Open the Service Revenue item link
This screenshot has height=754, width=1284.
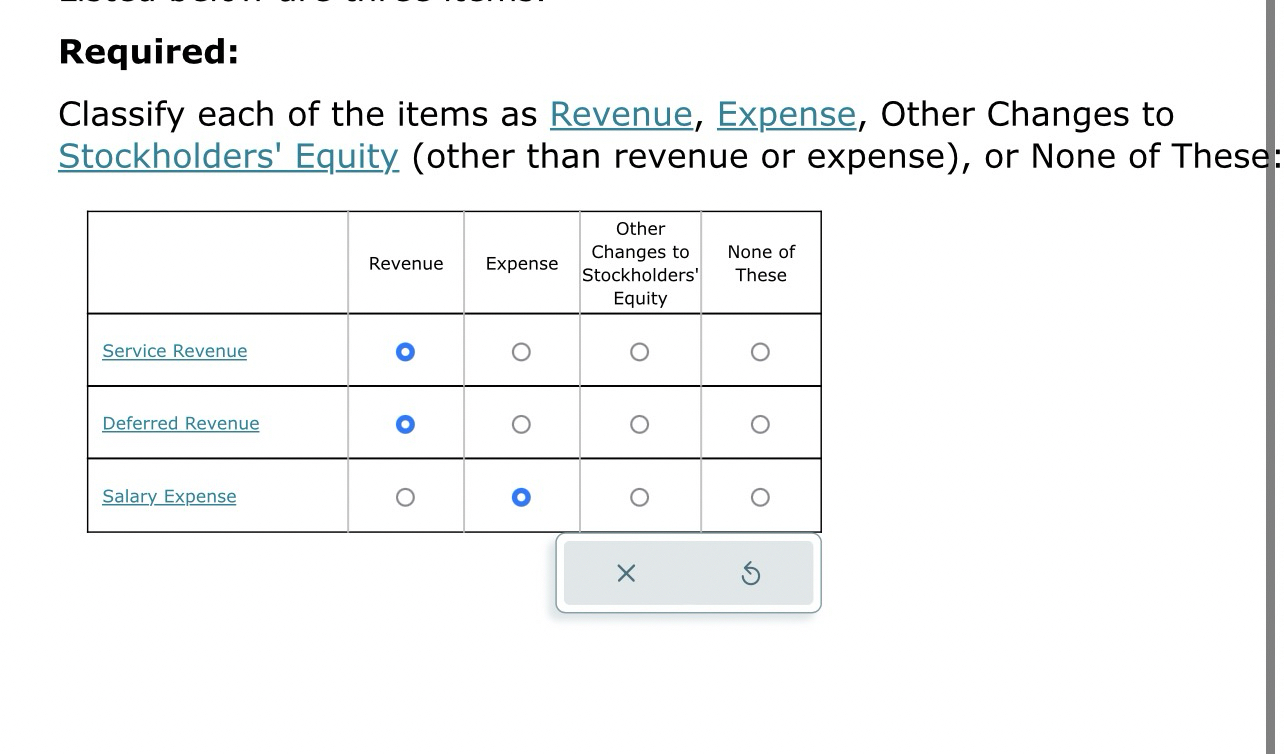coord(174,351)
